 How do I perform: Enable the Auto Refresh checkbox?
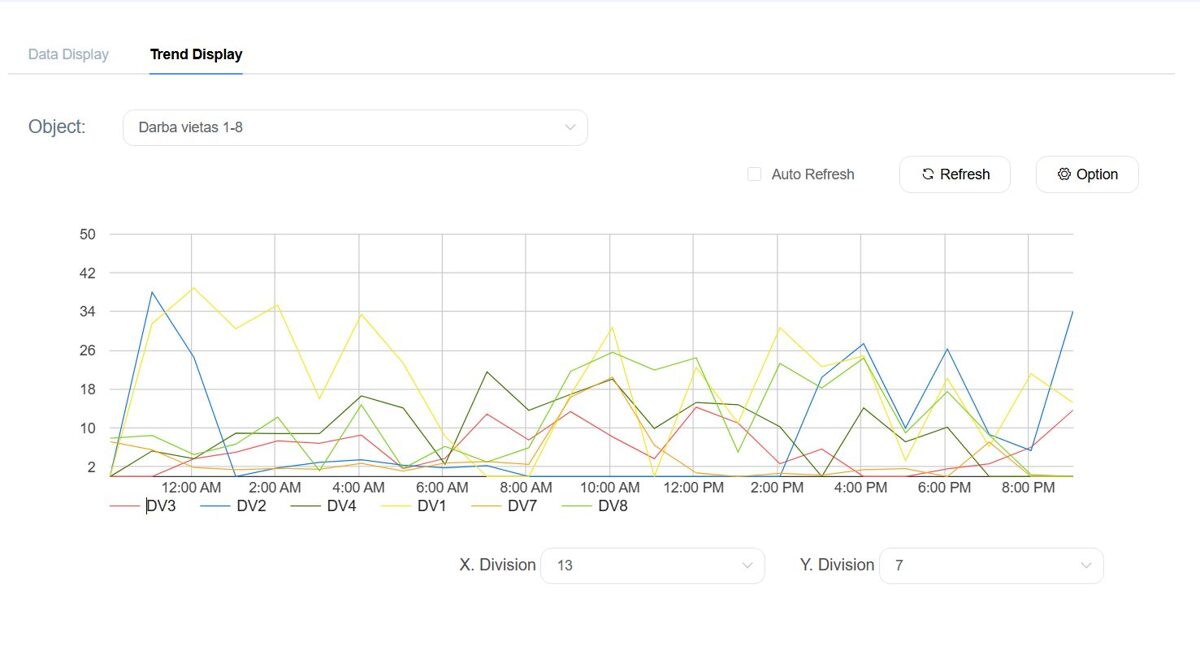pyautogui.click(x=755, y=174)
